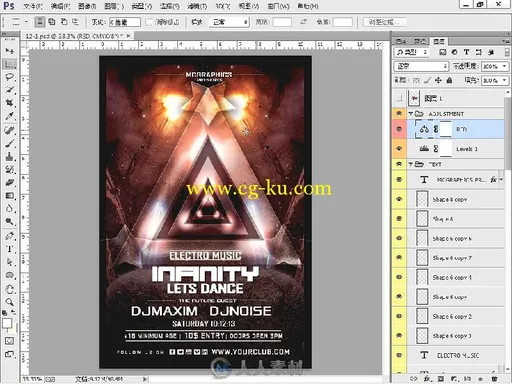Collapse the TEXT group
This screenshot has width=512, height=384.
(411, 164)
